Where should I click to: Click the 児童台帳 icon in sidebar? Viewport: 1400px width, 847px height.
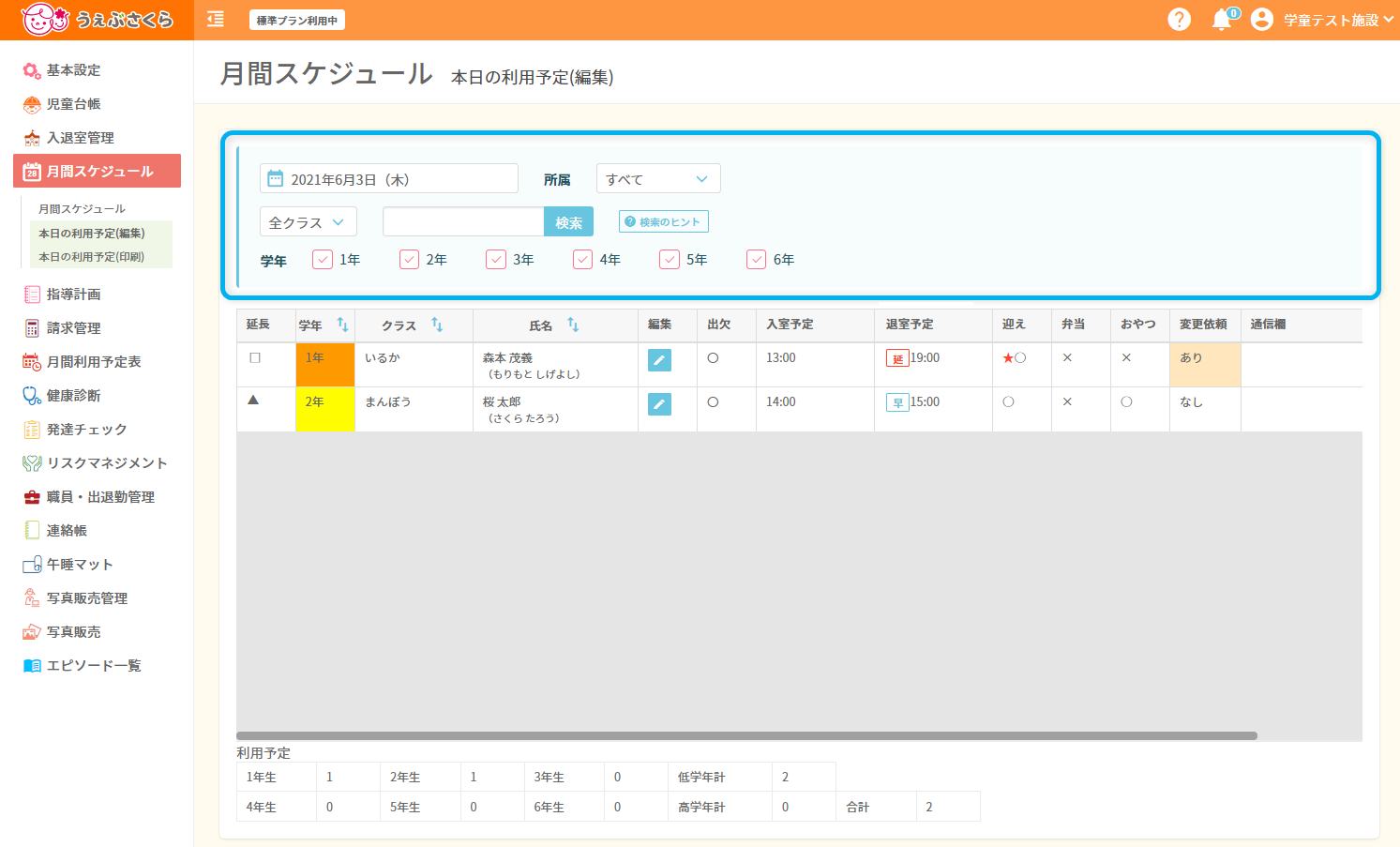point(32,104)
